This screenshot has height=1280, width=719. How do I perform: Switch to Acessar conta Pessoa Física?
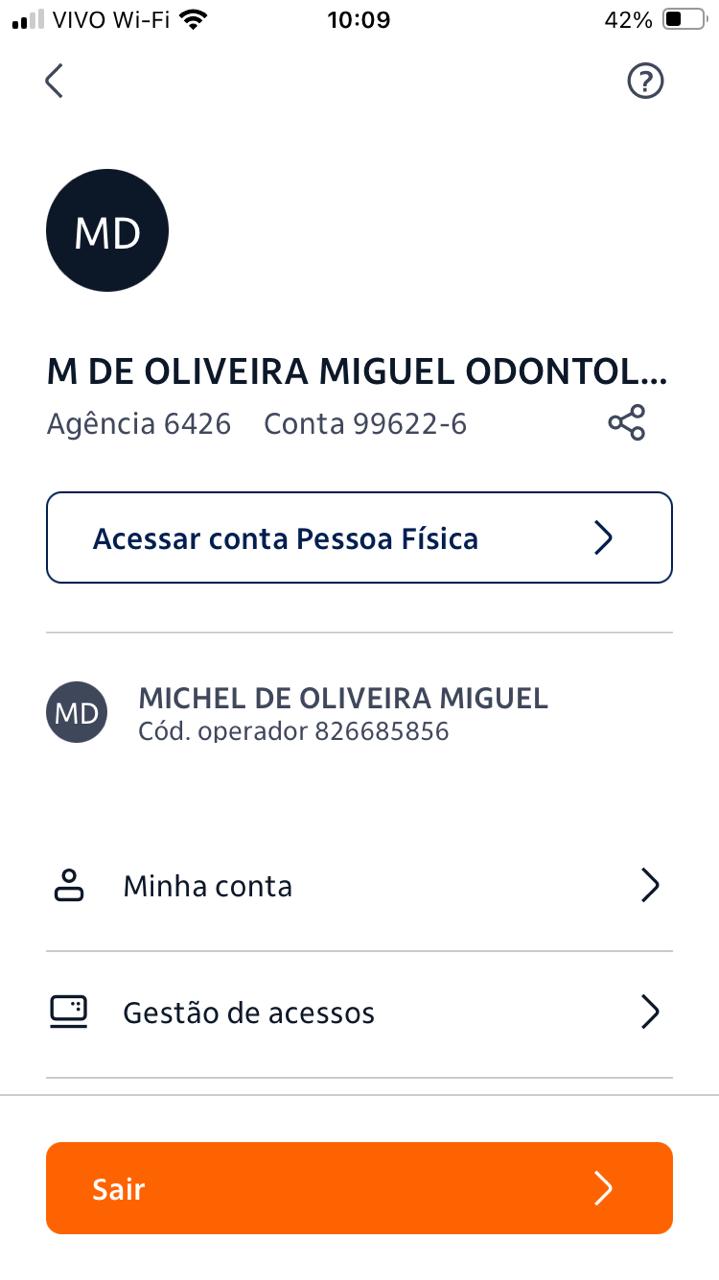click(286, 538)
